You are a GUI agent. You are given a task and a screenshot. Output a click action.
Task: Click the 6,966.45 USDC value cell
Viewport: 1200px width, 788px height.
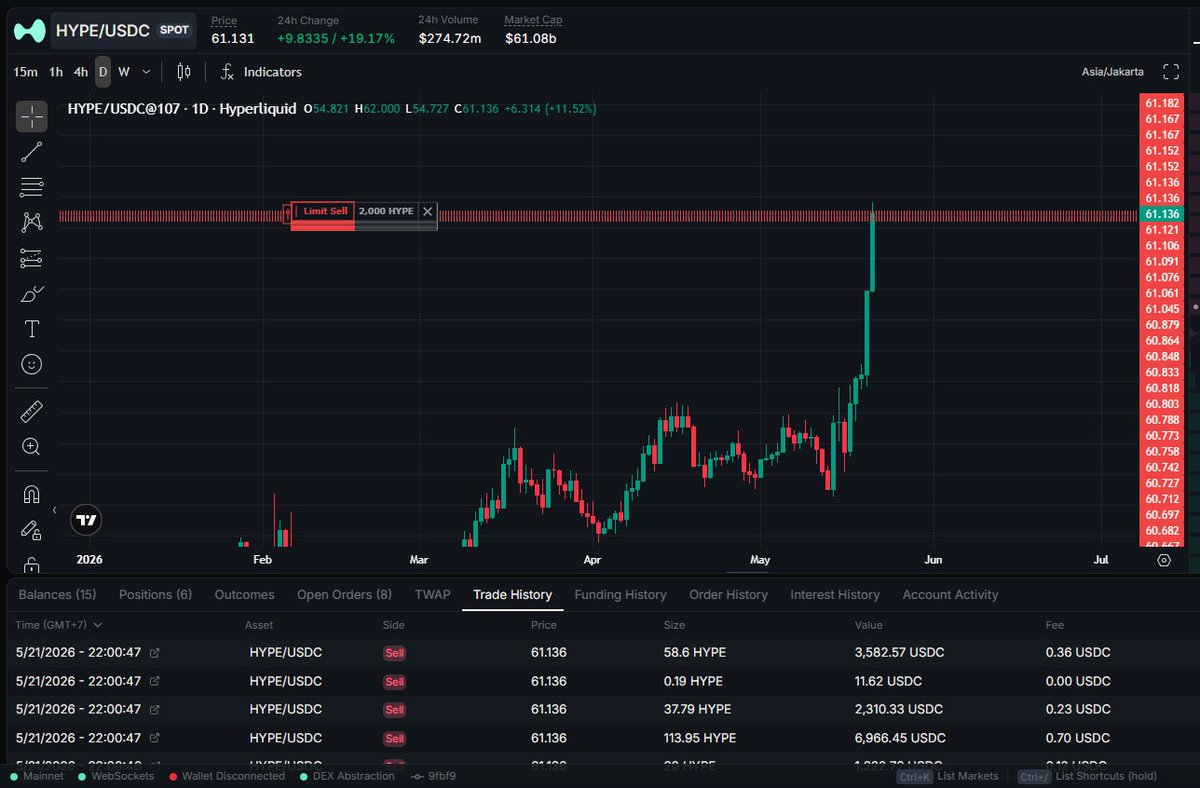(x=900, y=738)
